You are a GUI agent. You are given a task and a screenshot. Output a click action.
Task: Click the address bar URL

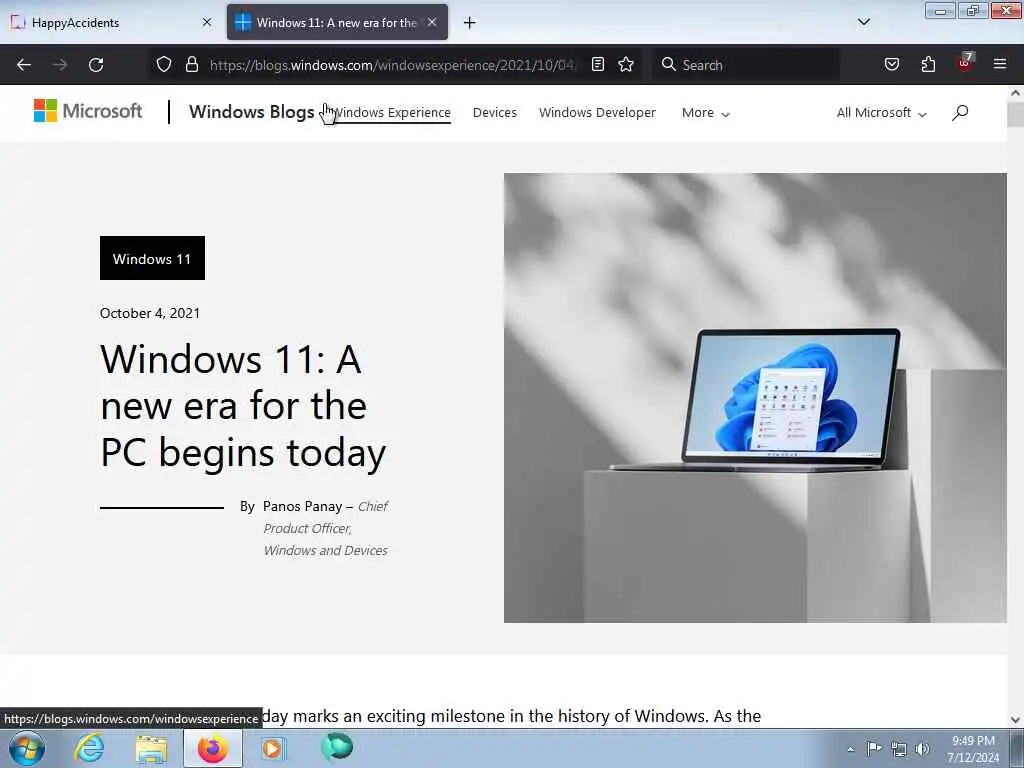[x=392, y=65]
